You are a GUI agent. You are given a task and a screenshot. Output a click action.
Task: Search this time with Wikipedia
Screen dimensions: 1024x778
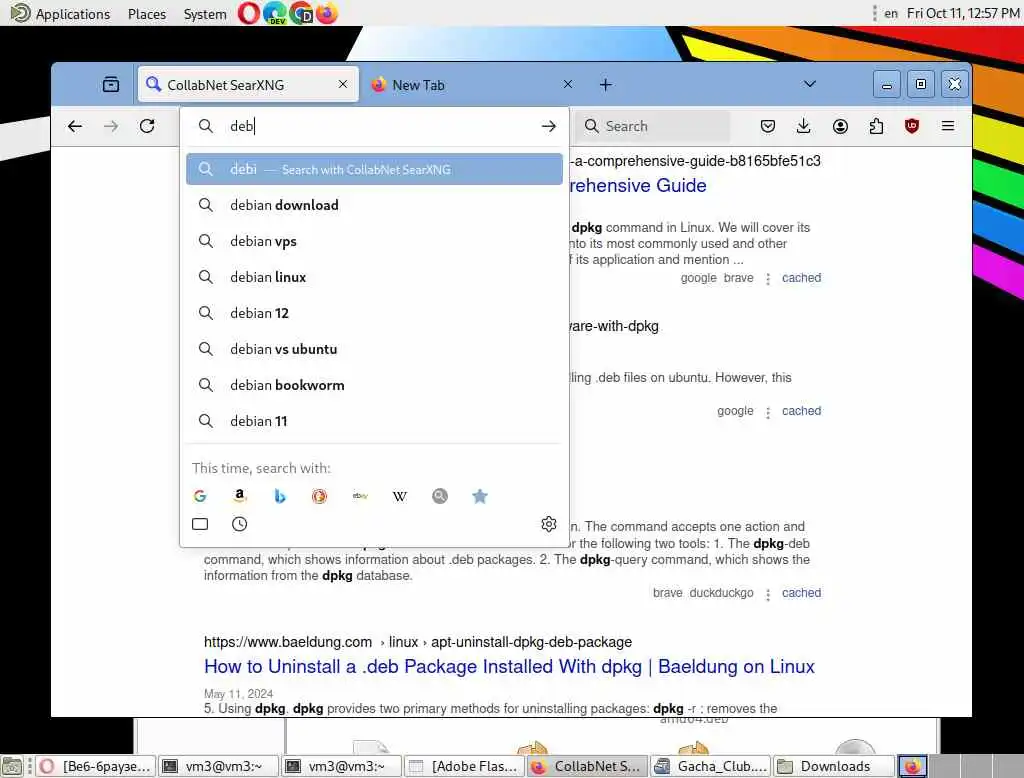coord(400,496)
